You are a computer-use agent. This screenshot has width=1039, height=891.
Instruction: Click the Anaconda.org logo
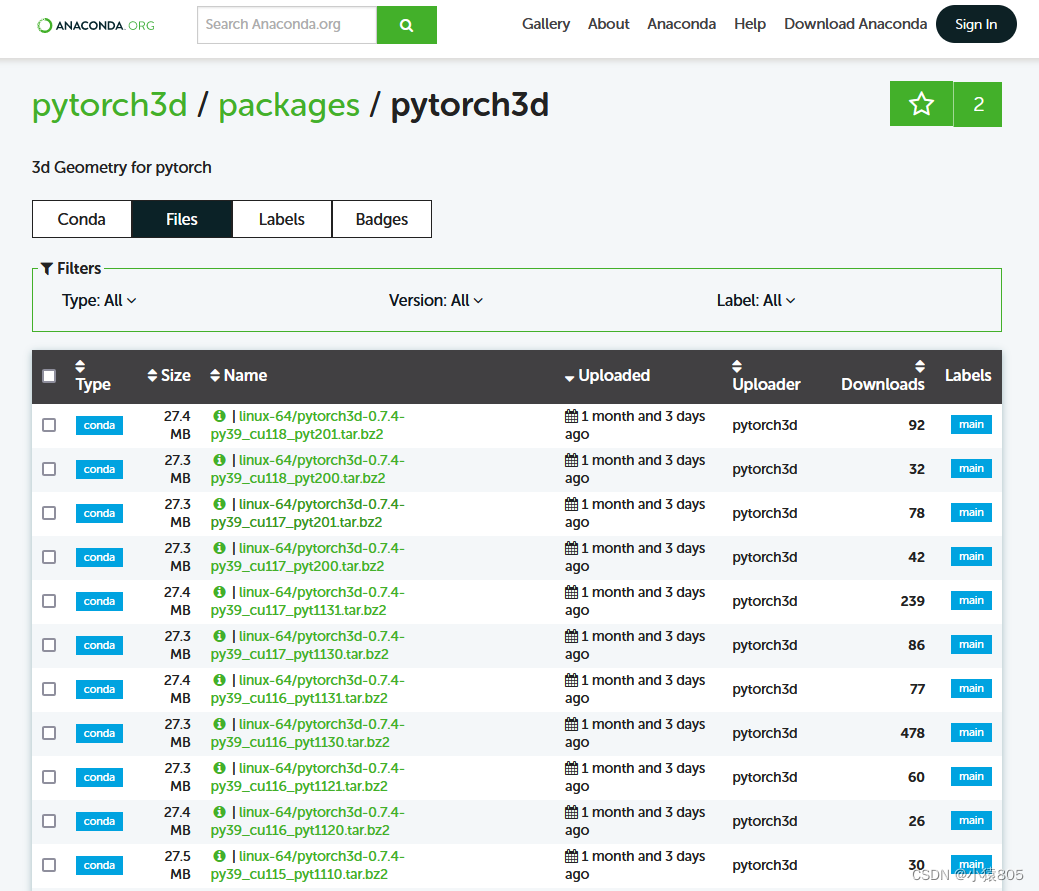tap(96, 25)
